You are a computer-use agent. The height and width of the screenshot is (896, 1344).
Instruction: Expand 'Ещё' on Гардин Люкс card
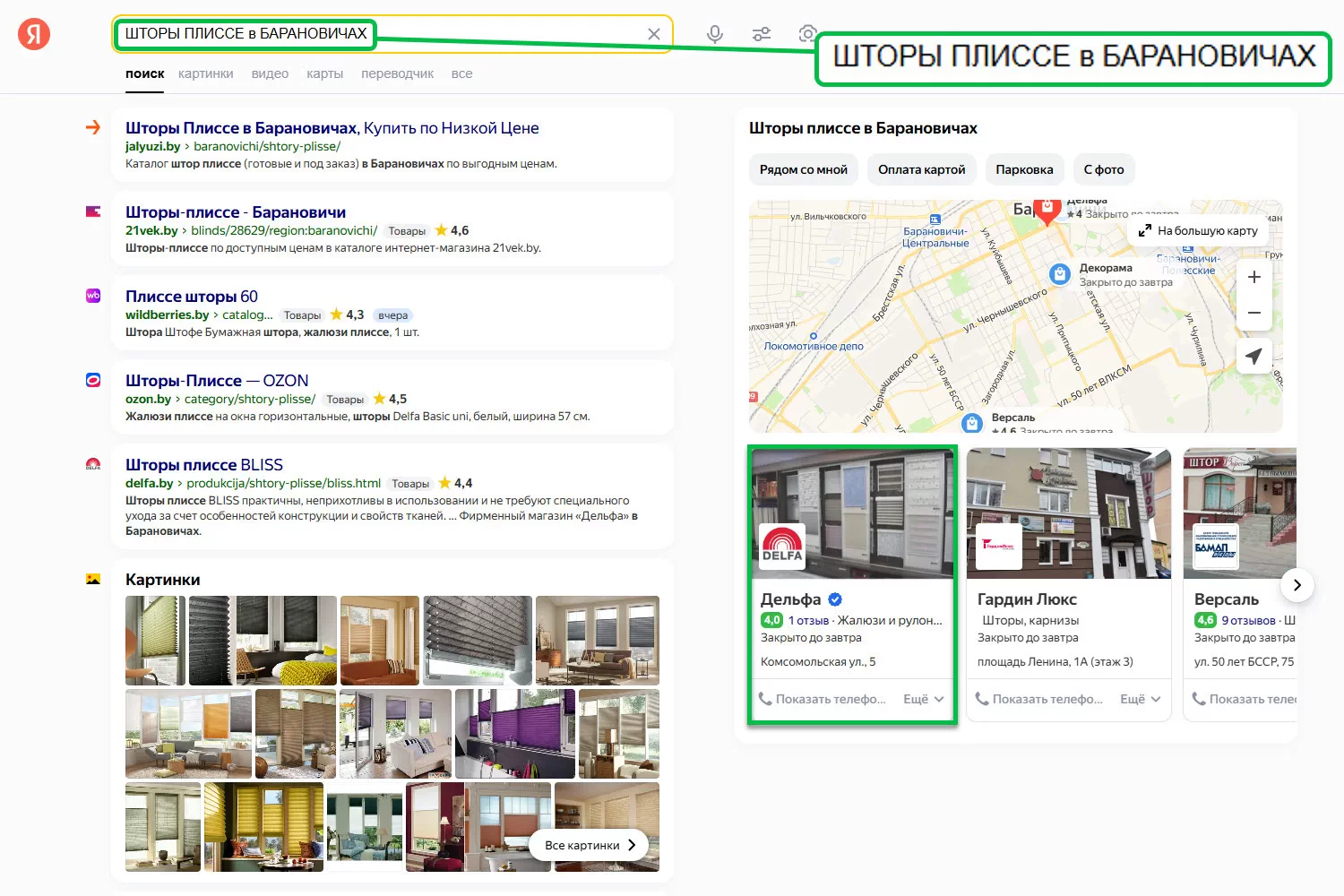pyautogui.click(x=1141, y=699)
